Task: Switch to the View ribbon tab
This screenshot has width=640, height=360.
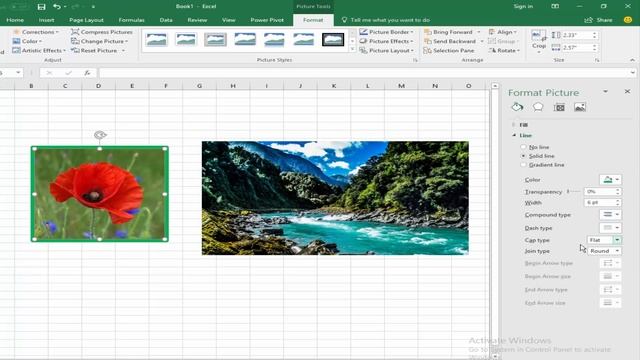Action: pos(229,20)
